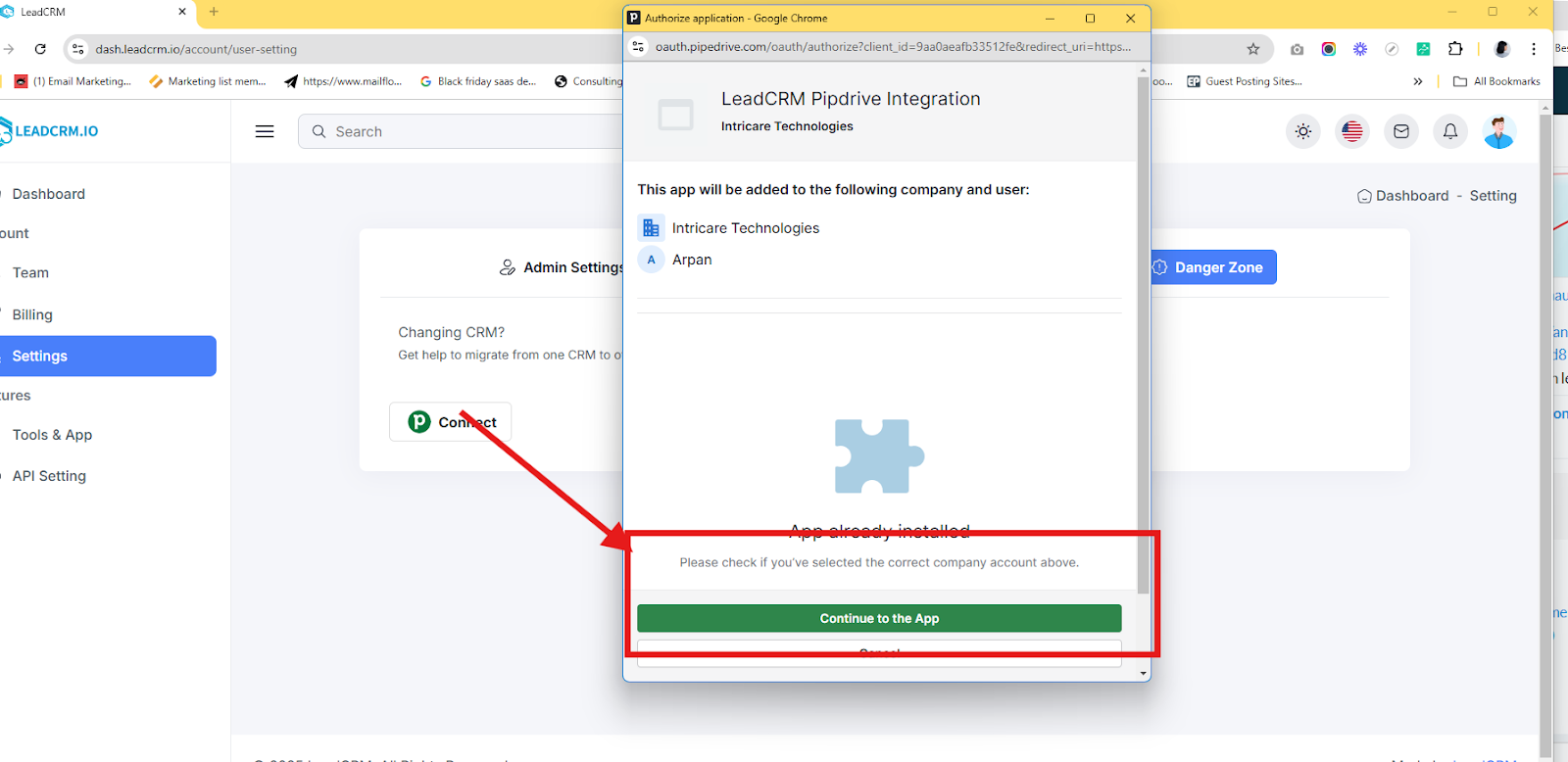Screen dimensions: 1568x762
Task: Click the Intricare Technologies company row
Action: coord(729,228)
